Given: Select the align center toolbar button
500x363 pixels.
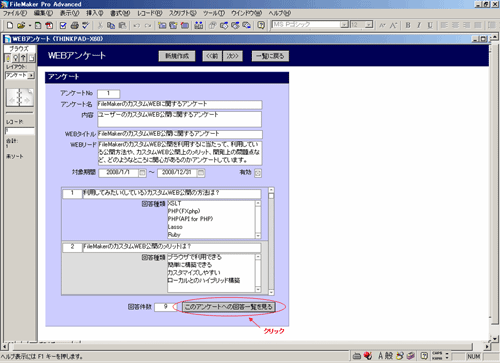Looking at the screenshot, I should coord(456,25).
